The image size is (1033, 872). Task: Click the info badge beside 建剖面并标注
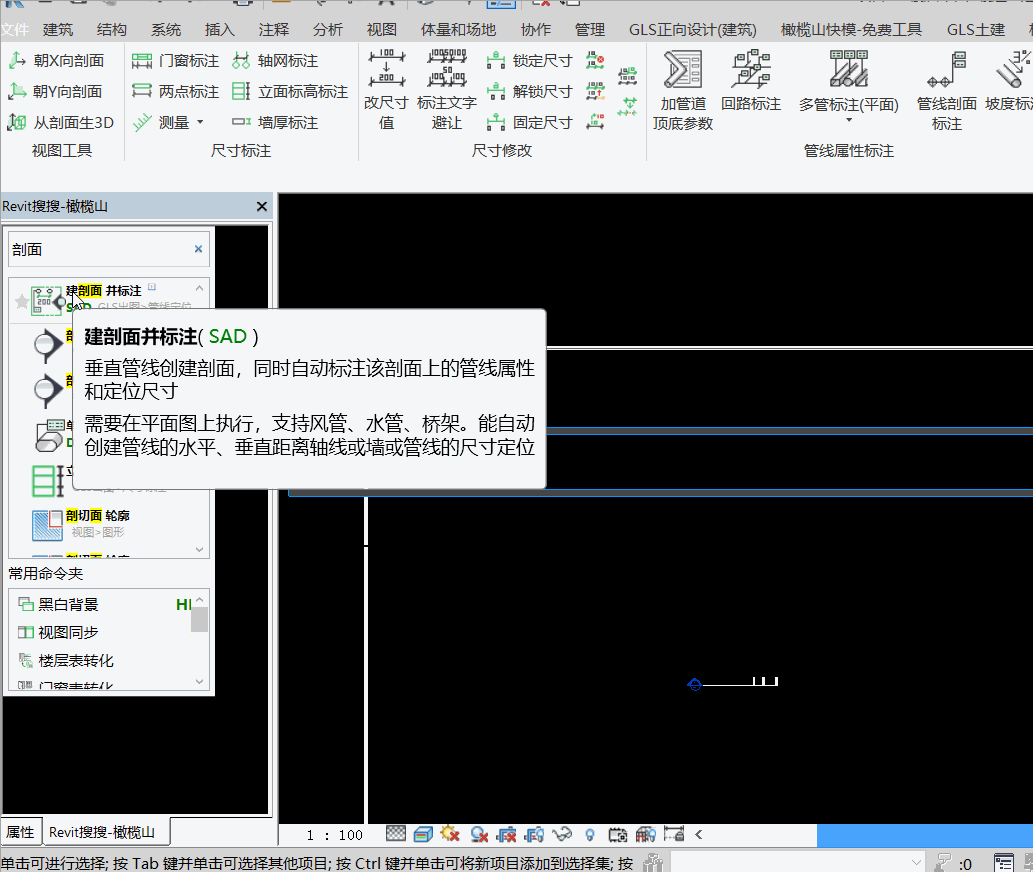pyautogui.click(x=152, y=286)
